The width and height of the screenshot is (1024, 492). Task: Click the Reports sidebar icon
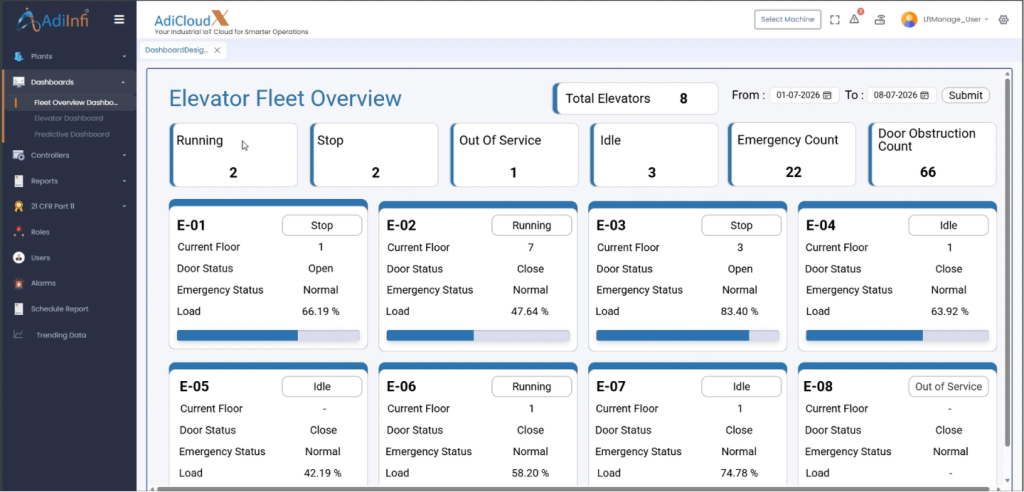tap(18, 181)
